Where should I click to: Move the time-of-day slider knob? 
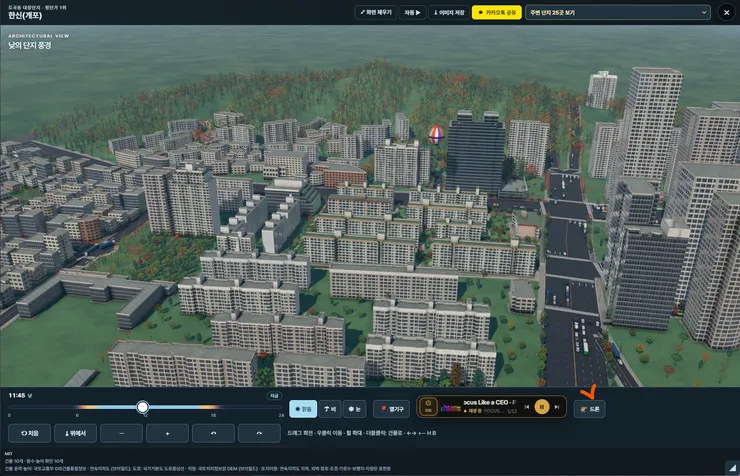tap(143, 407)
